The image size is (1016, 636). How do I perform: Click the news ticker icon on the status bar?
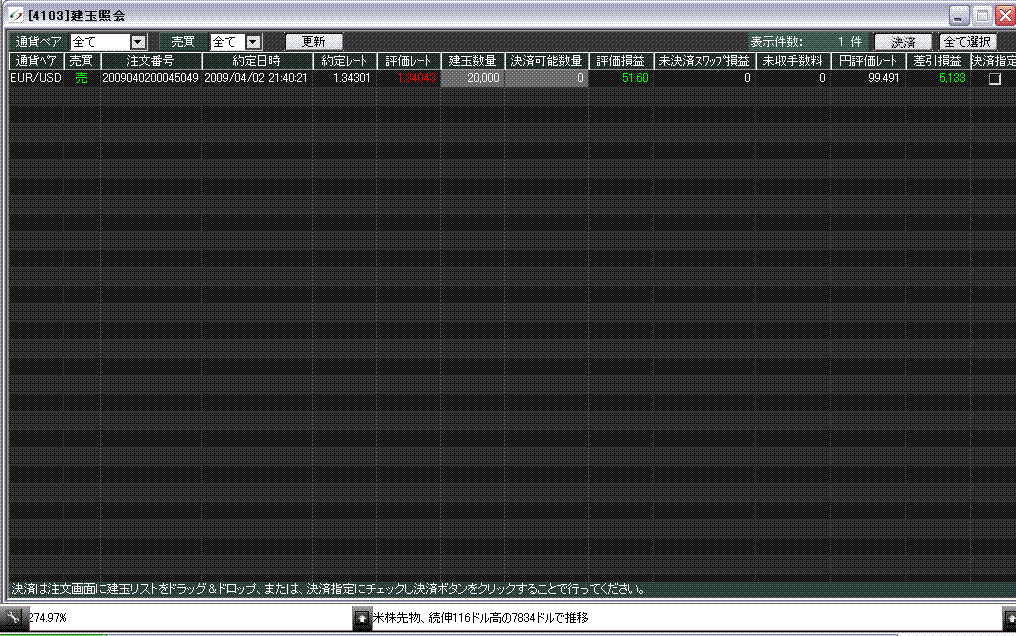[361, 620]
